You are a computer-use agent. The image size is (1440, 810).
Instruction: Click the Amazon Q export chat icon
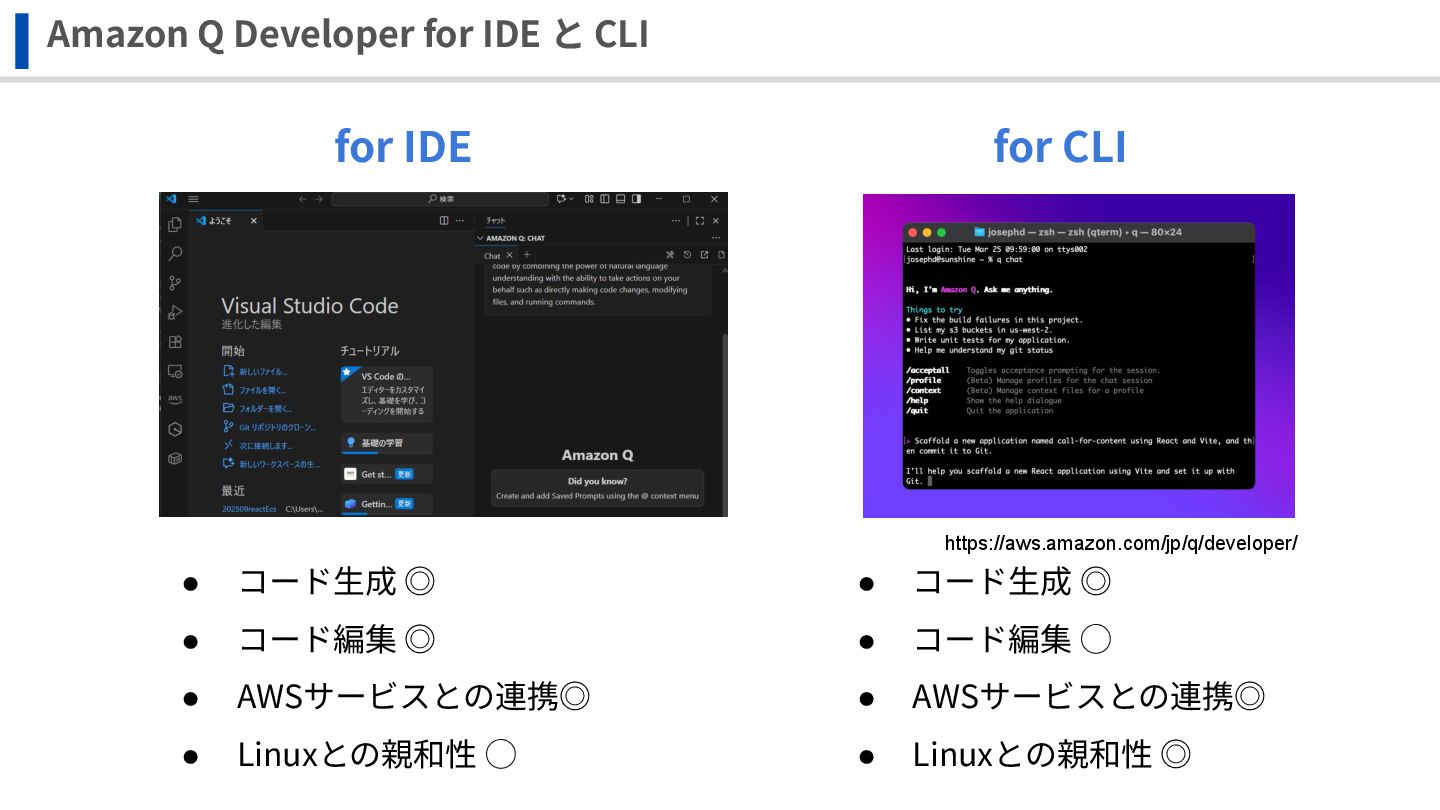(704, 255)
